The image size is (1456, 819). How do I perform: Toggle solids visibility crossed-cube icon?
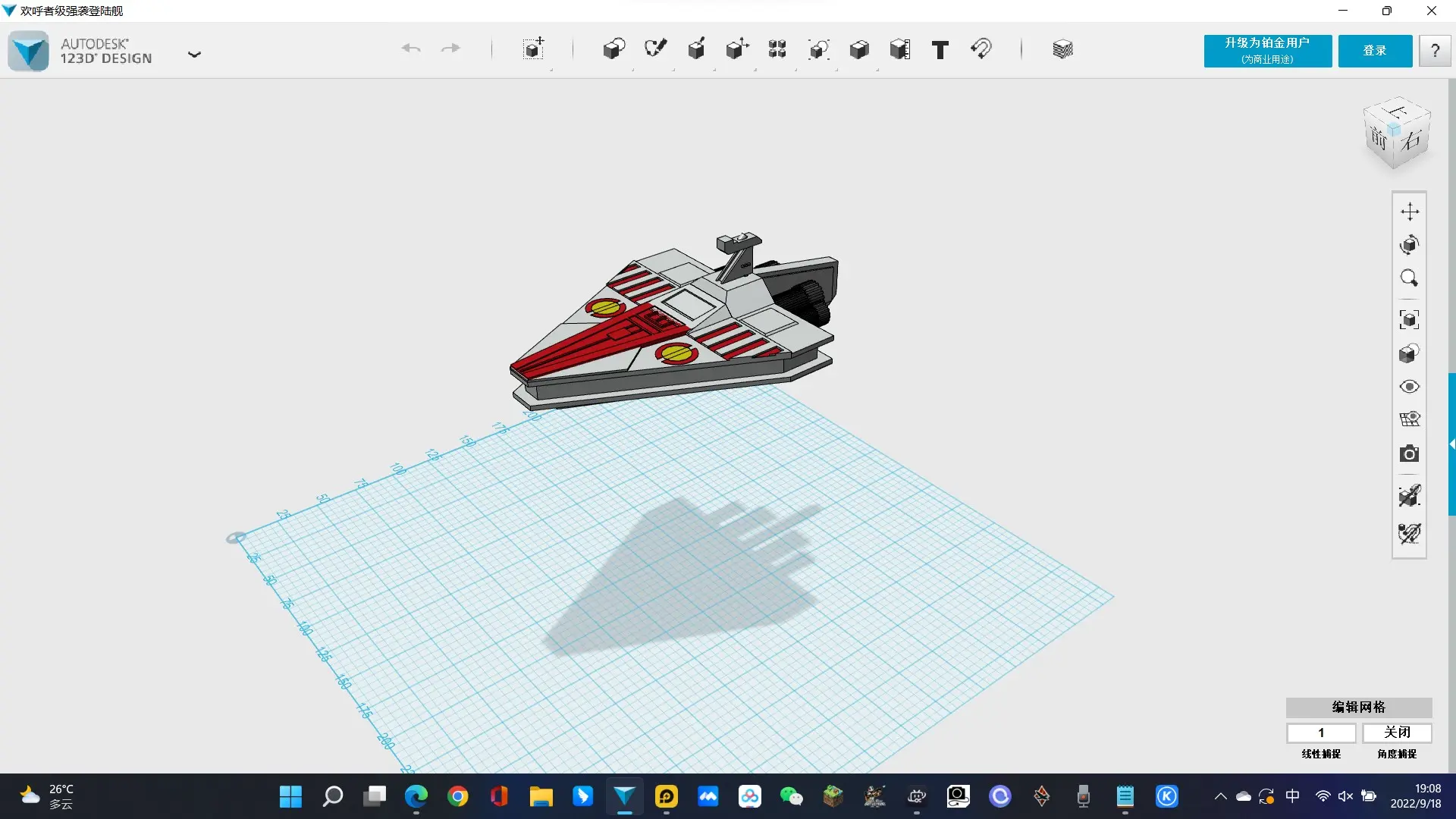tap(1410, 496)
